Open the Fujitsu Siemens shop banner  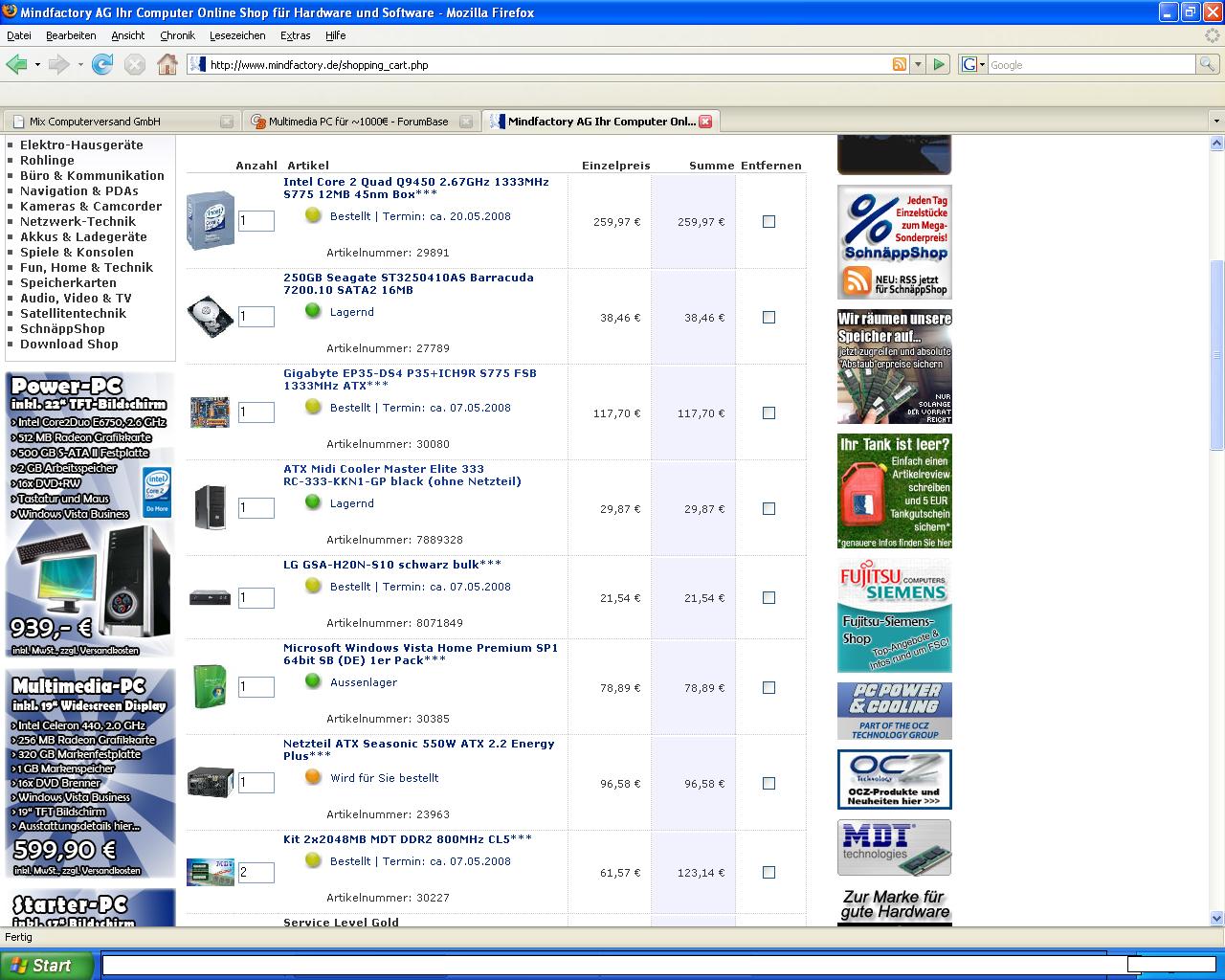895,615
